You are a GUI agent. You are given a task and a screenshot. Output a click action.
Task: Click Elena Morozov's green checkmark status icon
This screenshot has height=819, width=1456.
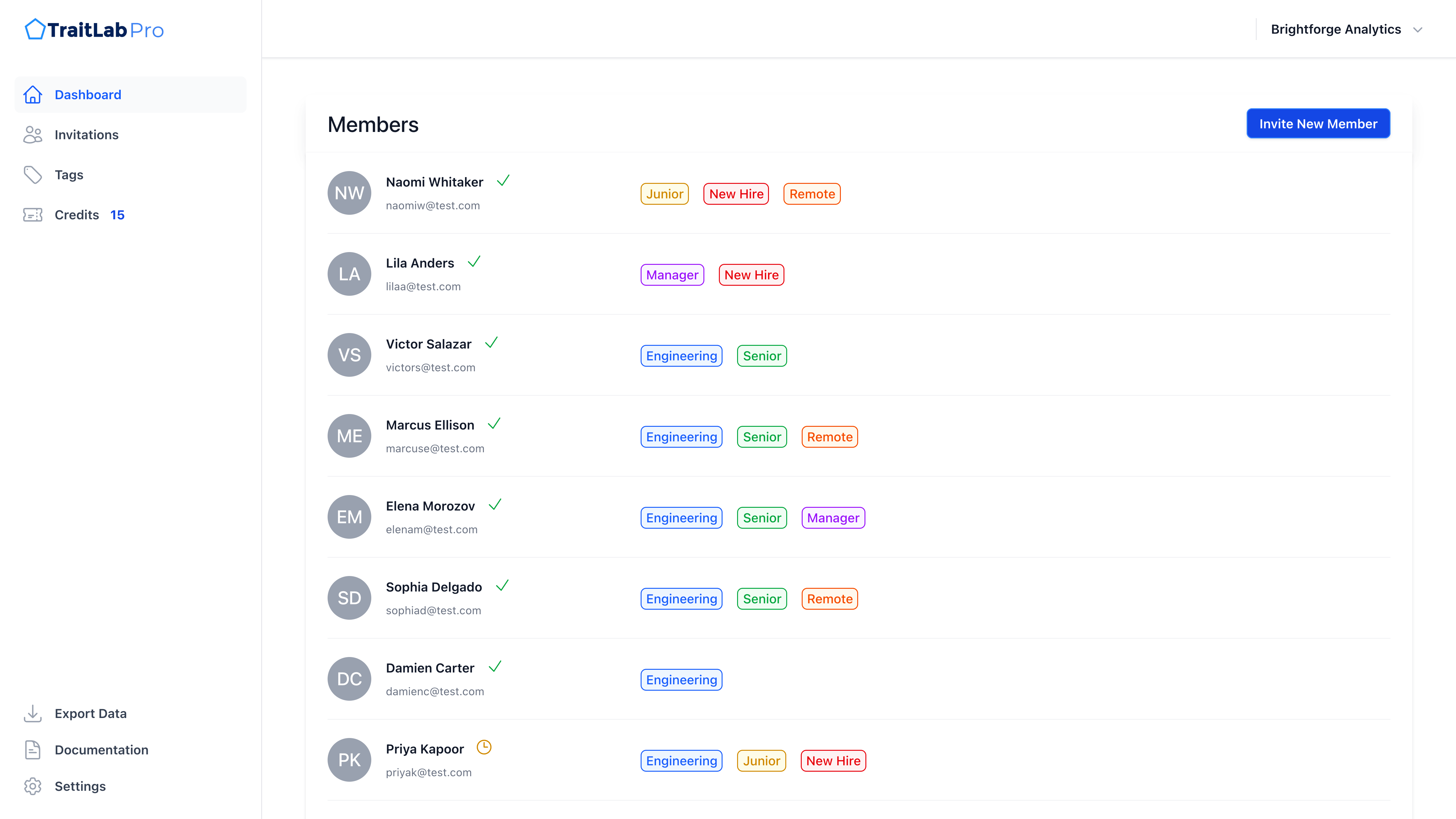(495, 504)
